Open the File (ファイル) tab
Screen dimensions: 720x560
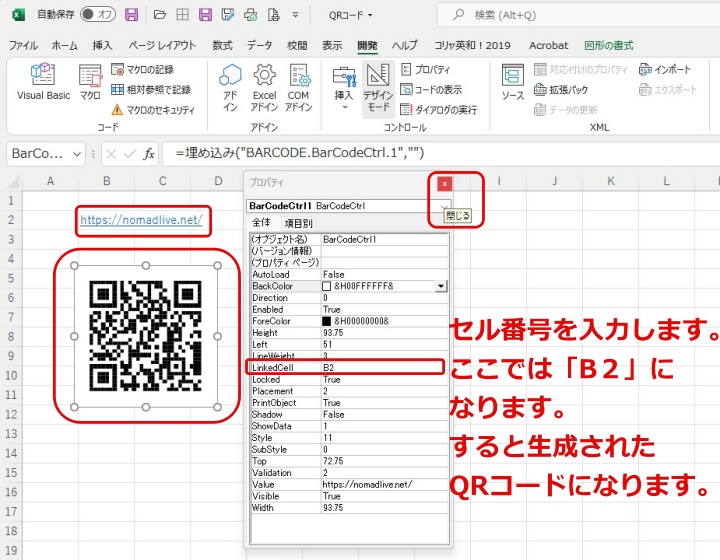click(x=23, y=45)
